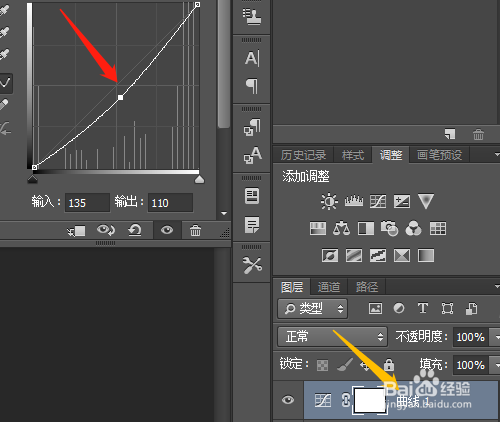500x422 pixels.
Task: Click the 输出 value field showing 110
Action: (x=170, y=203)
